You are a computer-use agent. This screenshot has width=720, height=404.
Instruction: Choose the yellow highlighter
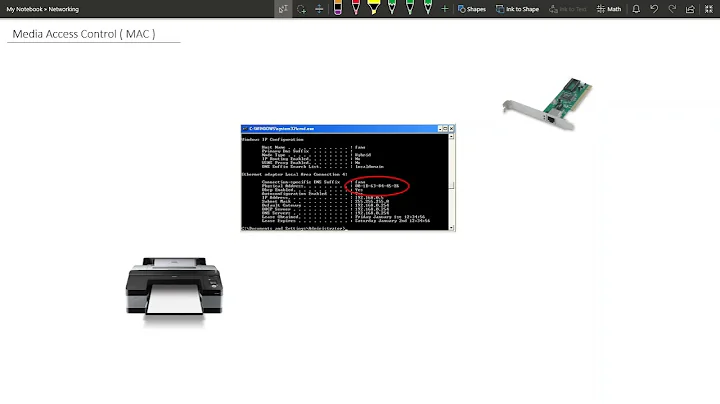tap(374, 7)
